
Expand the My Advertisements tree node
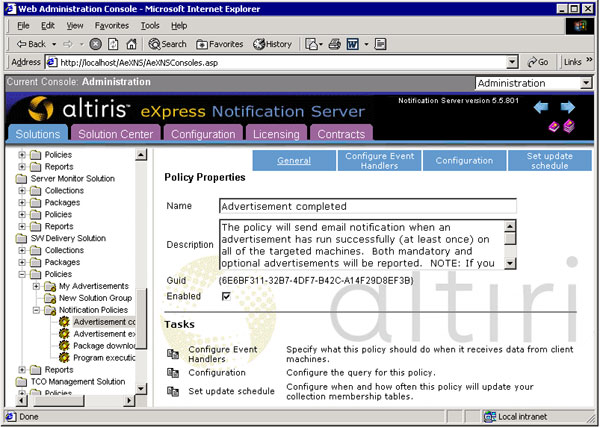tap(37, 286)
